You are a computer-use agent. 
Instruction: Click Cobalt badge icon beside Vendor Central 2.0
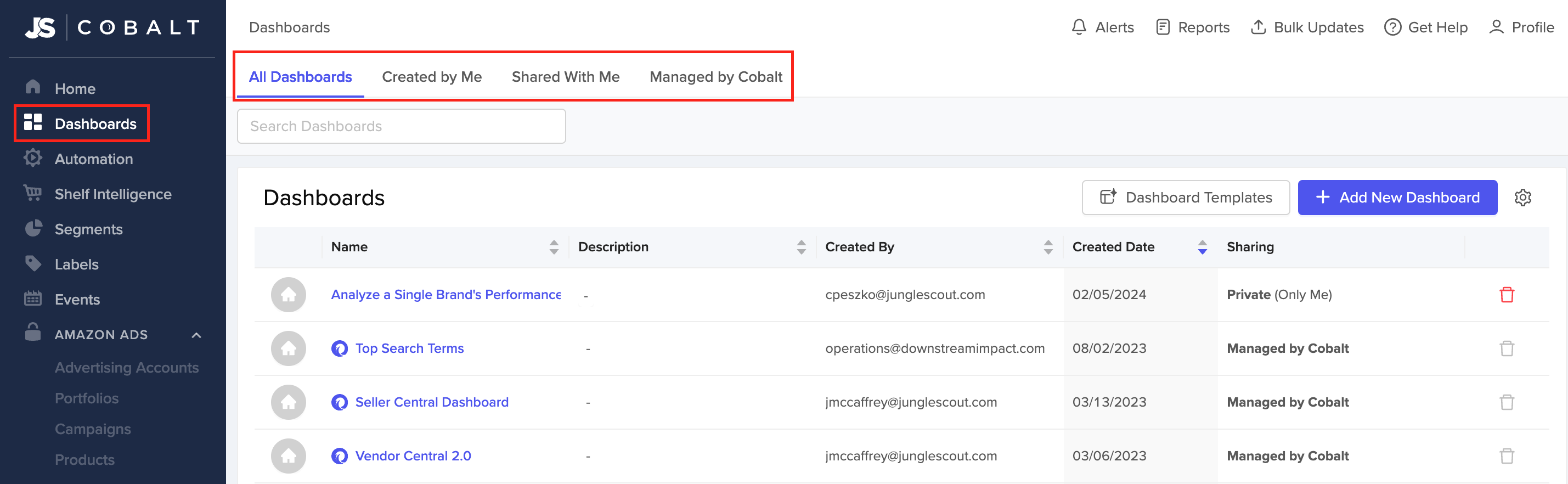(x=340, y=456)
